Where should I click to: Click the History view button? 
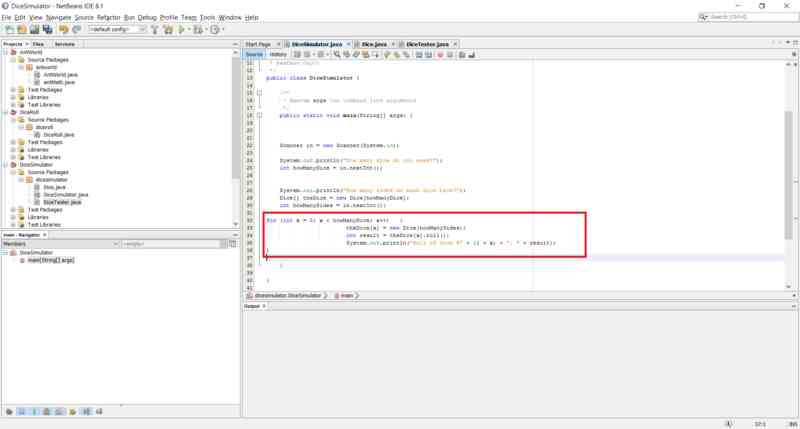coord(278,55)
